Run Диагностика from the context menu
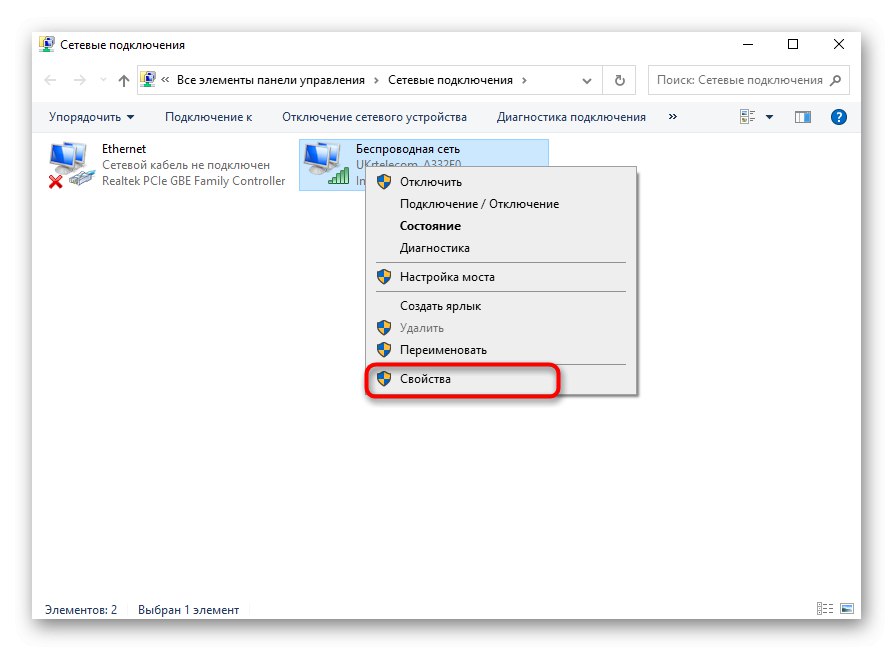893x651 pixels. (x=501, y=248)
